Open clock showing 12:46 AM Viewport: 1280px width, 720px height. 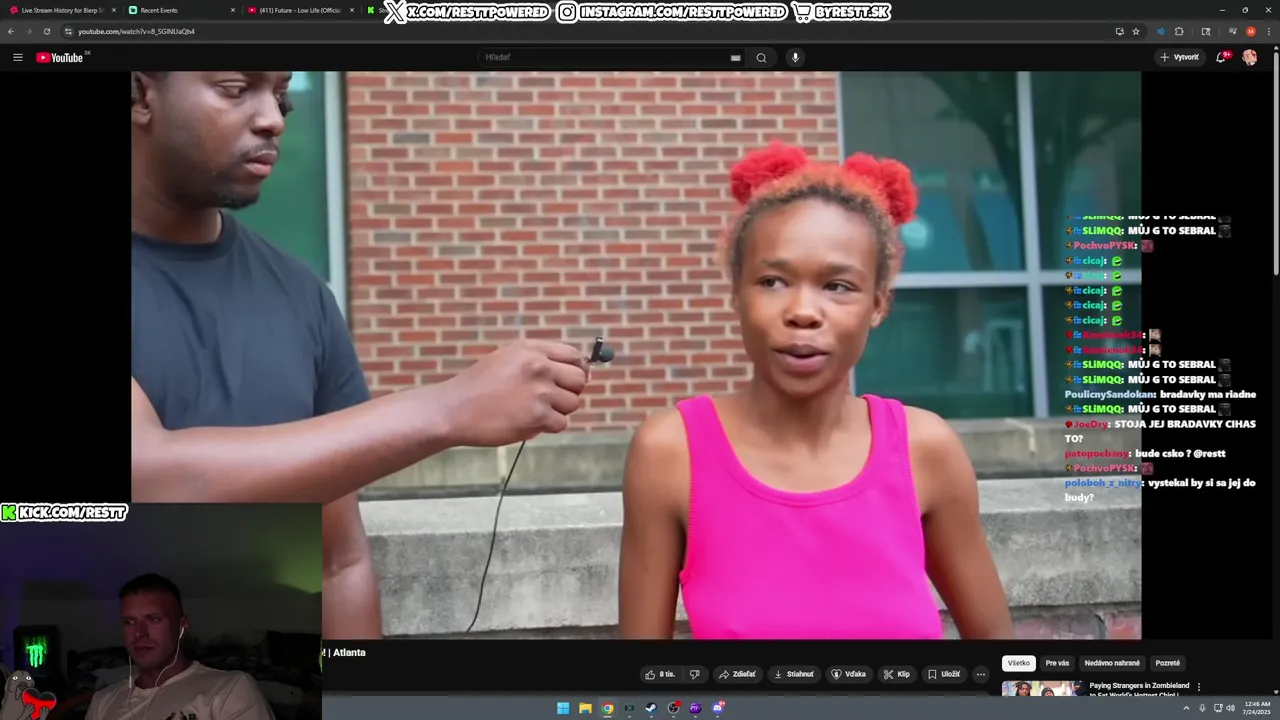1256,708
